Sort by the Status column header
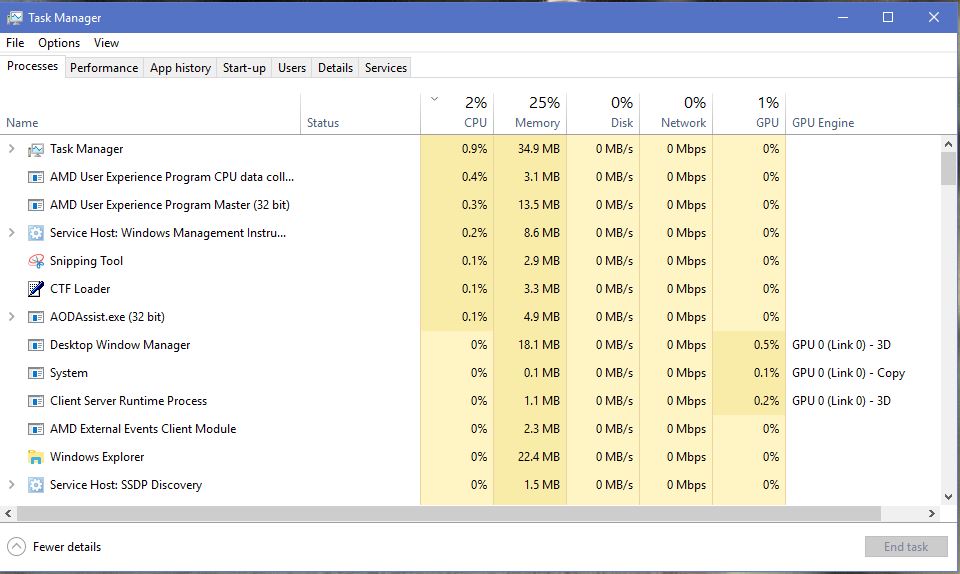Image resolution: width=960 pixels, height=574 pixels. coord(361,113)
